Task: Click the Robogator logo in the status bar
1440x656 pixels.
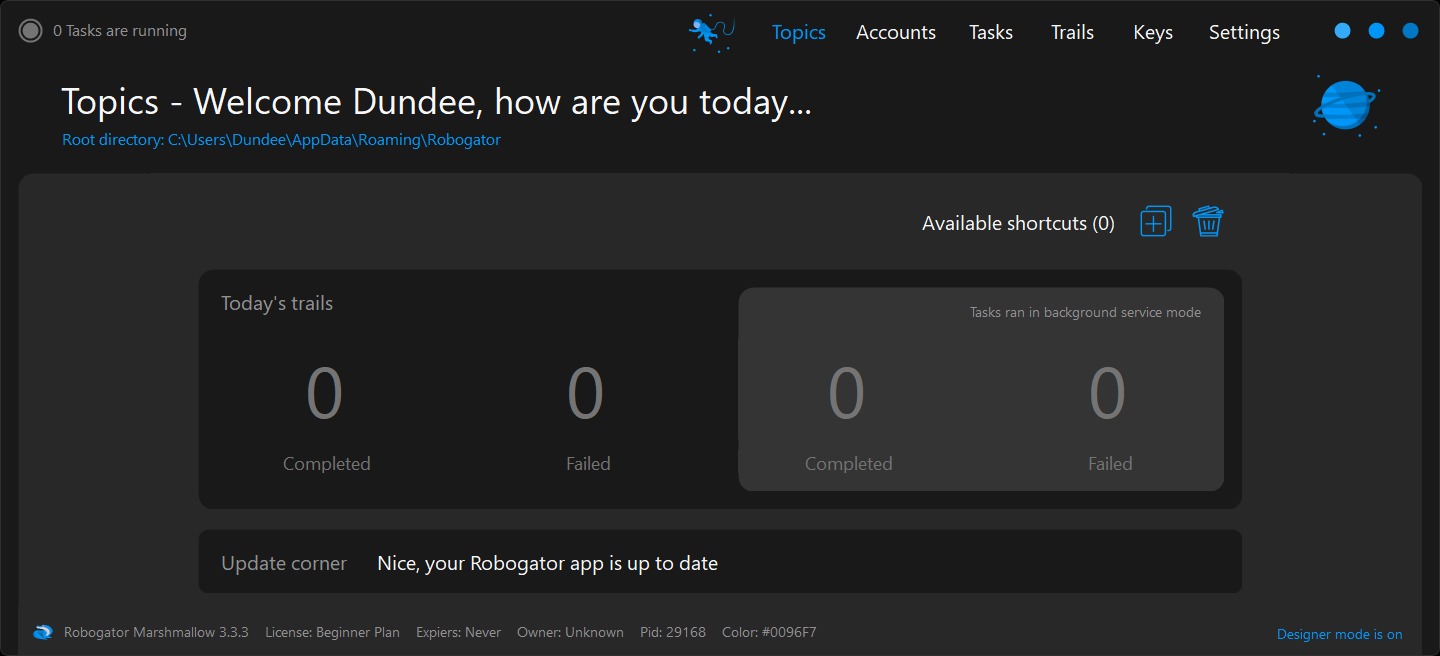Action: [42, 632]
